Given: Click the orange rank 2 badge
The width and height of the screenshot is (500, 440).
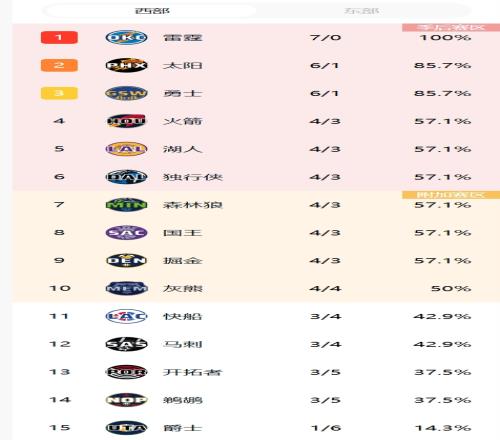Looking at the screenshot, I should (59, 65).
